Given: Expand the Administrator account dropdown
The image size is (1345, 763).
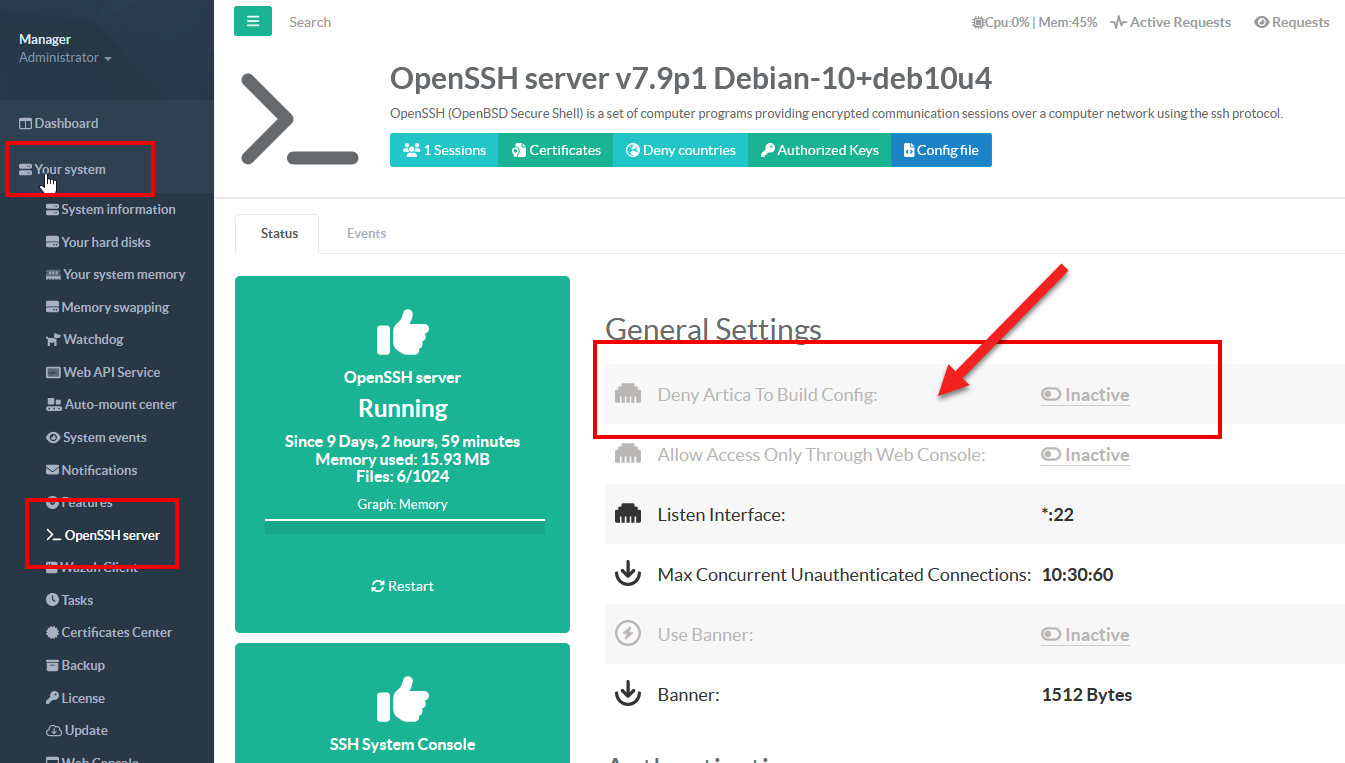Looking at the screenshot, I should click(65, 58).
